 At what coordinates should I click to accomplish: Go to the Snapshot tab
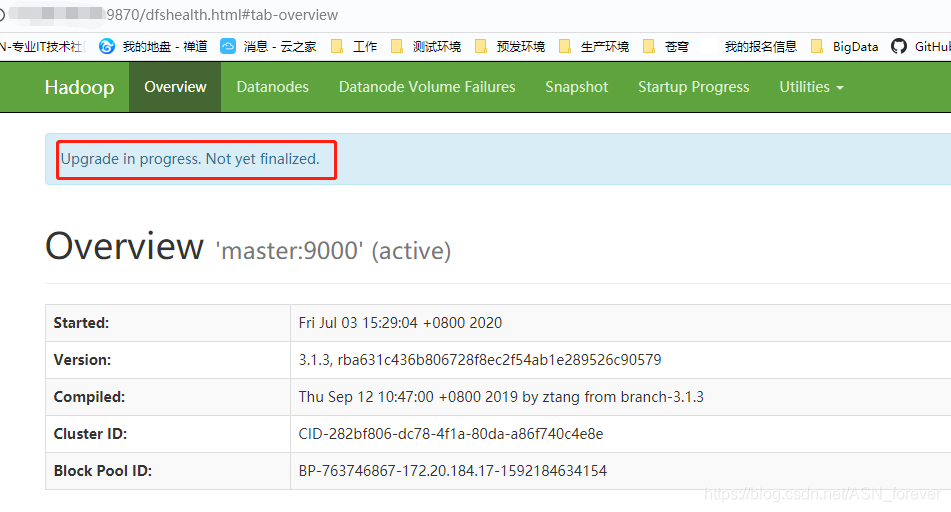(576, 87)
